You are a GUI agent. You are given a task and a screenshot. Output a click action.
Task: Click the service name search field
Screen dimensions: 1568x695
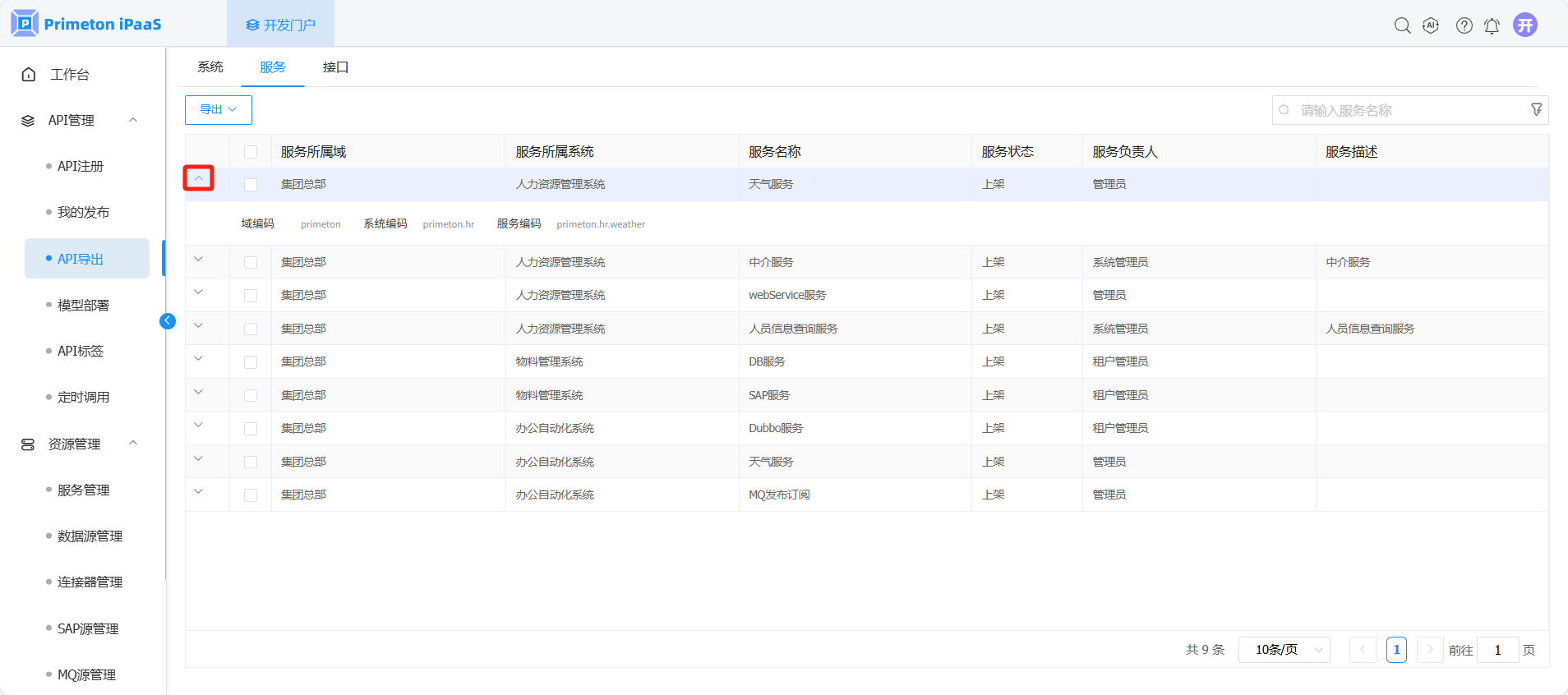click(x=1405, y=110)
